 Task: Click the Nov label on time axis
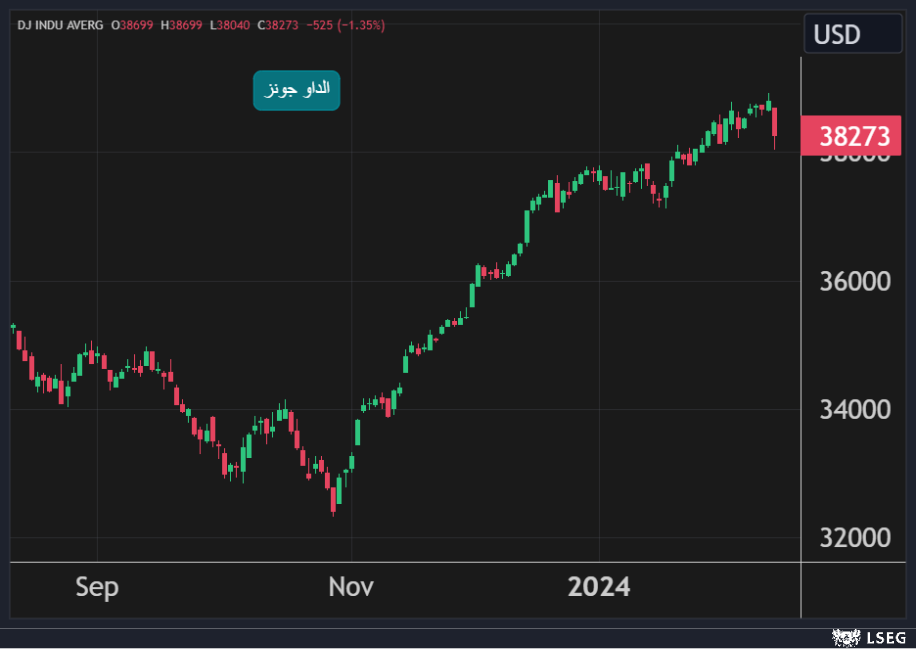[351, 586]
